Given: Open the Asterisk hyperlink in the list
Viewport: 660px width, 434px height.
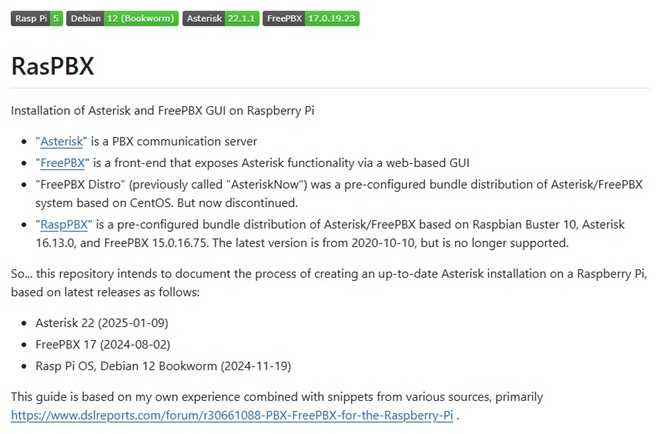Looking at the screenshot, I should (x=62, y=141).
